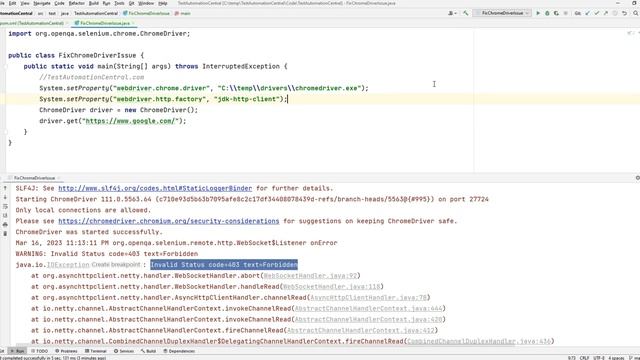Open the Run tool window tab
The height and width of the screenshot is (360, 640).
(17, 351)
